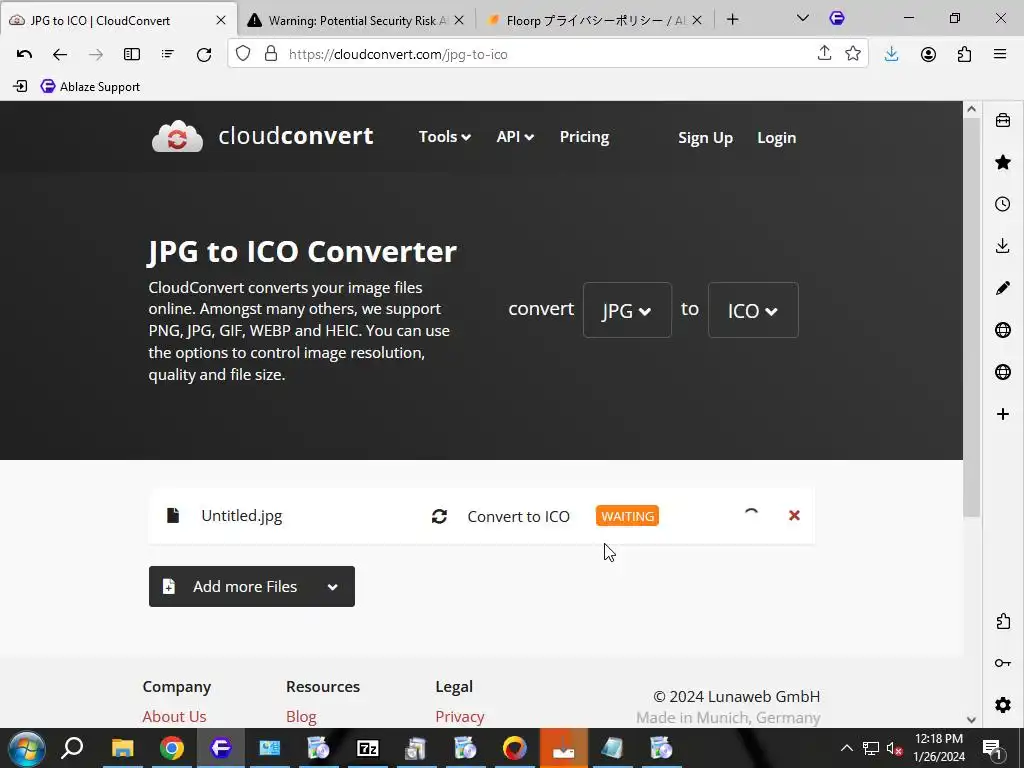Open the Privacy footer link
Viewport: 1024px width, 768px height.
click(460, 716)
